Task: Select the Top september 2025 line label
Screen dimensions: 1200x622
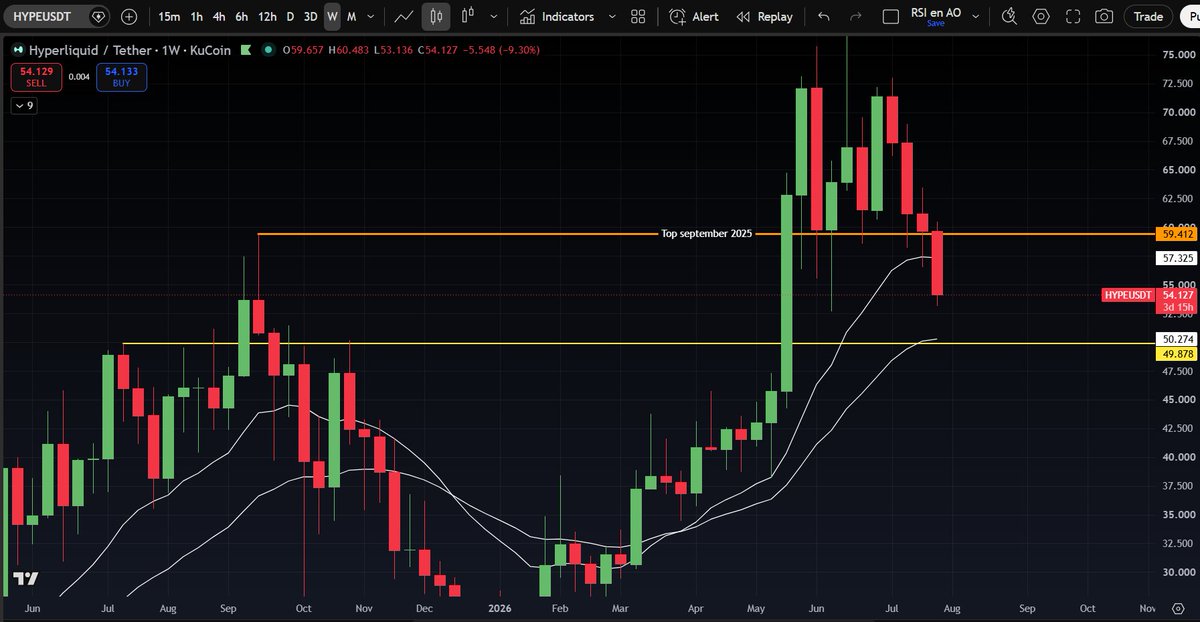Action: 706,233
